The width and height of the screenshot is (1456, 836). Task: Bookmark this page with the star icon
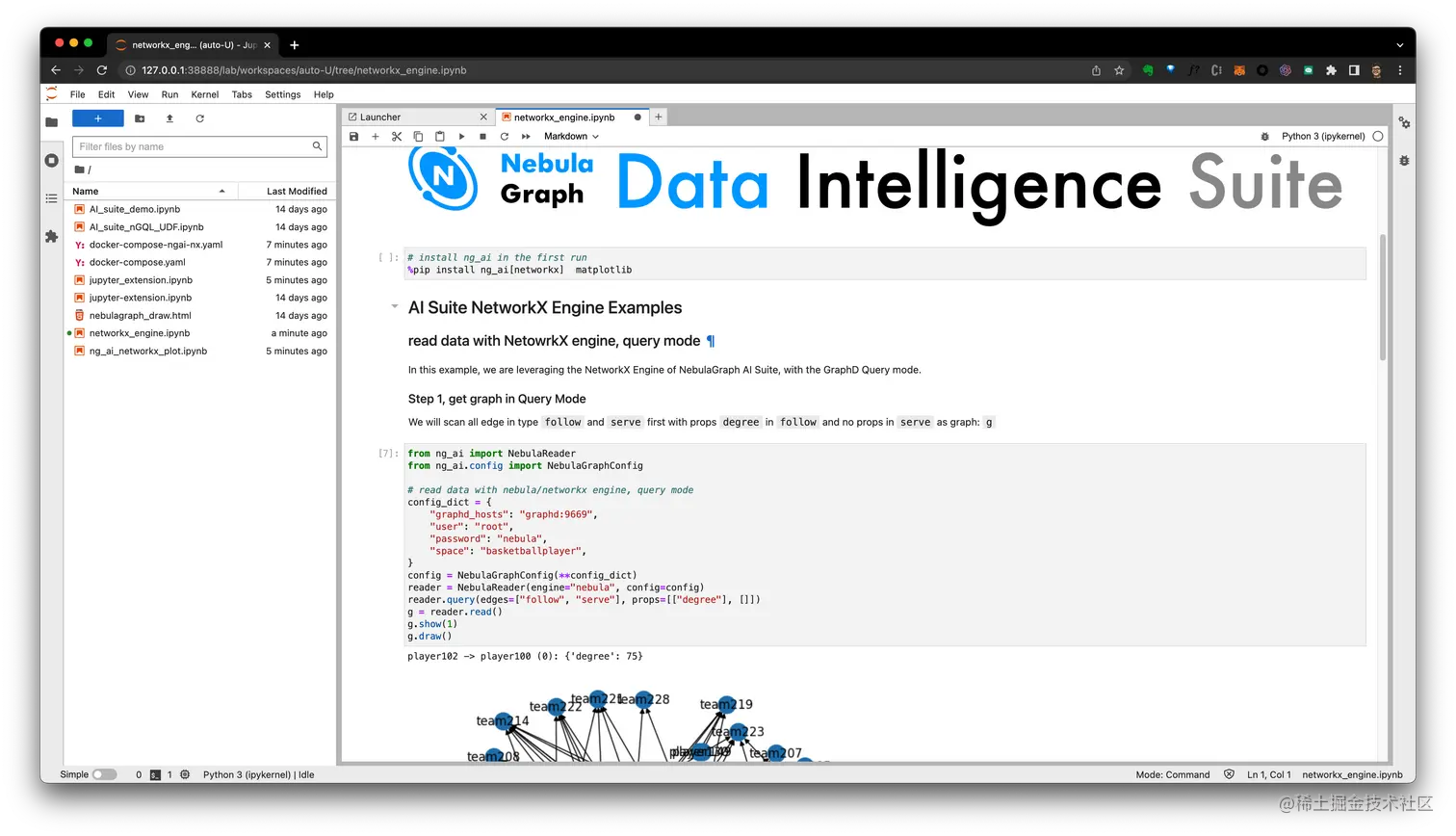point(1119,70)
